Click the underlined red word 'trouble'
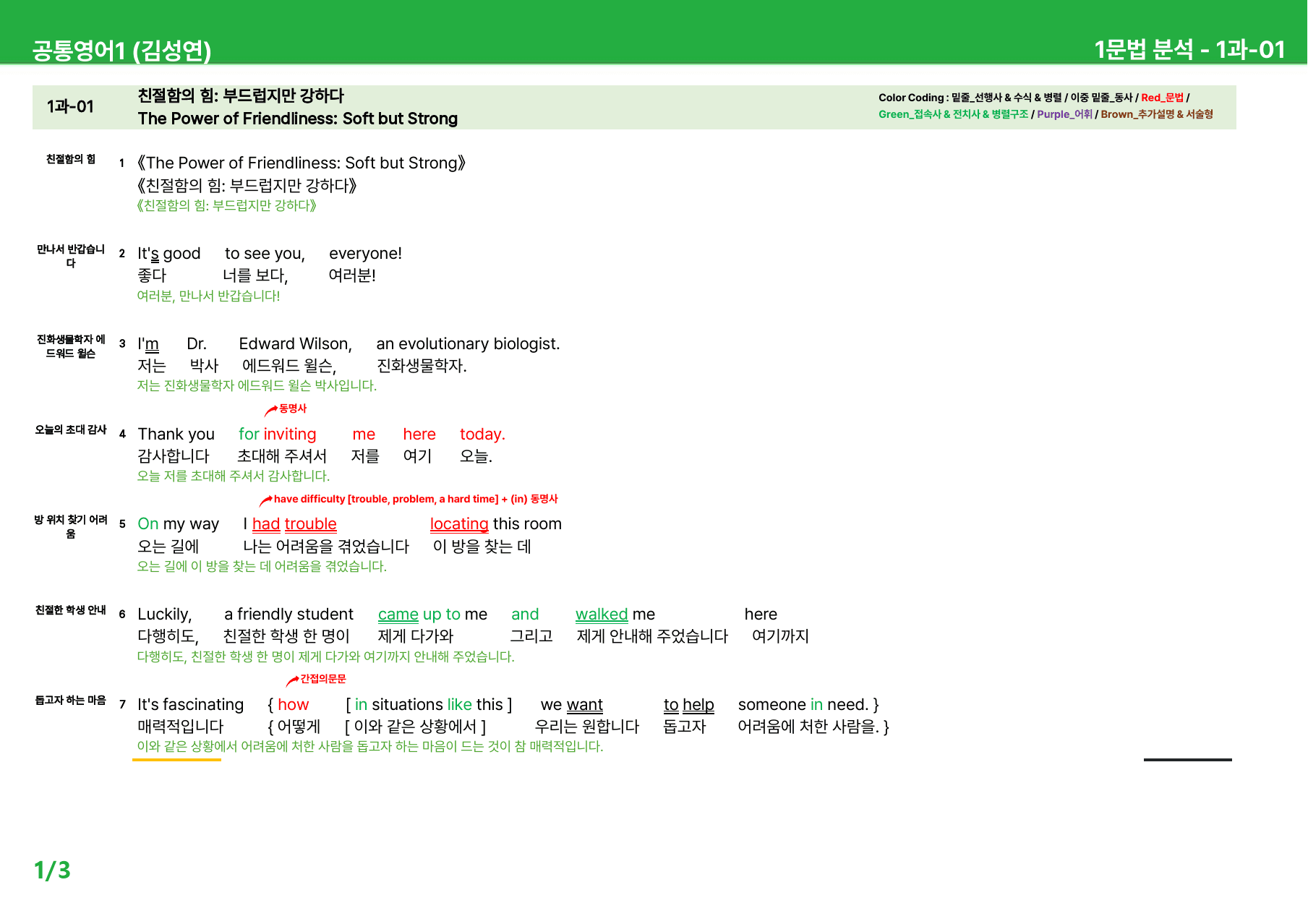 310,524
